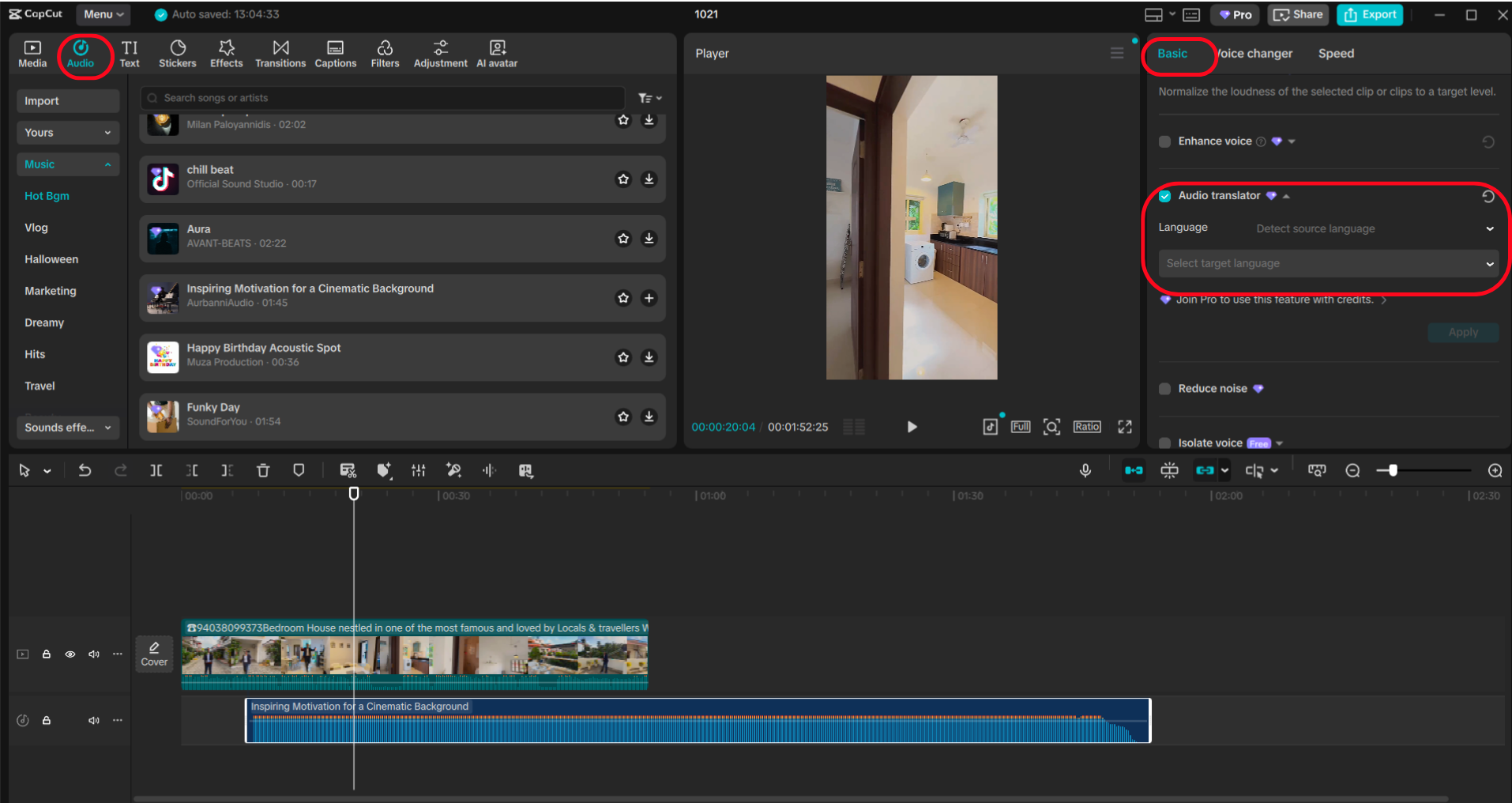Viewport: 1512px width, 803px height.
Task: Delete the selected clip with the trash icon
Action: (x=262, y=470)
